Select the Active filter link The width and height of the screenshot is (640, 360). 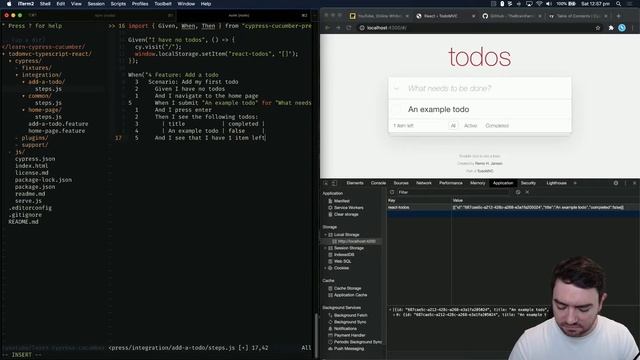point(470,126)
